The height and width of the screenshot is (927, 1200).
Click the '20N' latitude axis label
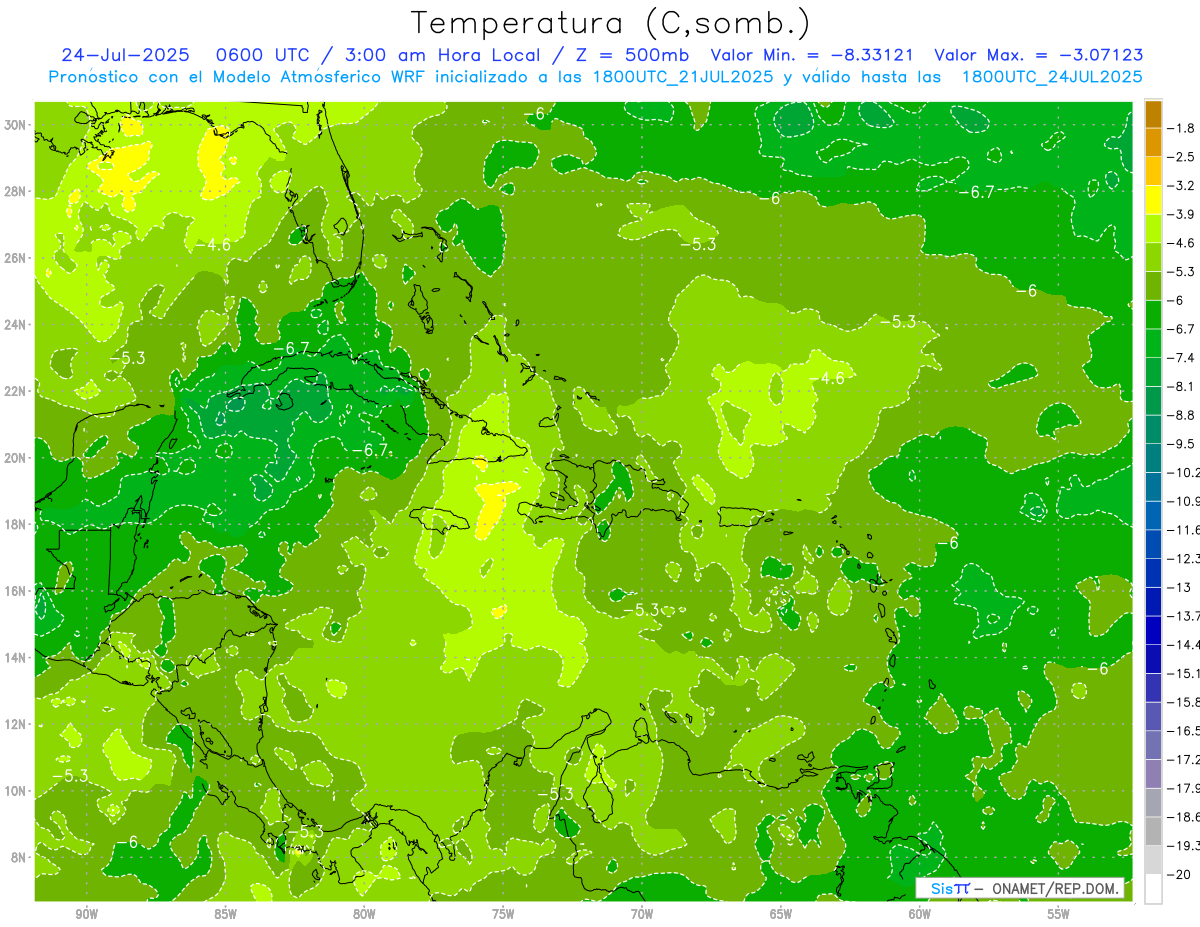coord(16,458)
